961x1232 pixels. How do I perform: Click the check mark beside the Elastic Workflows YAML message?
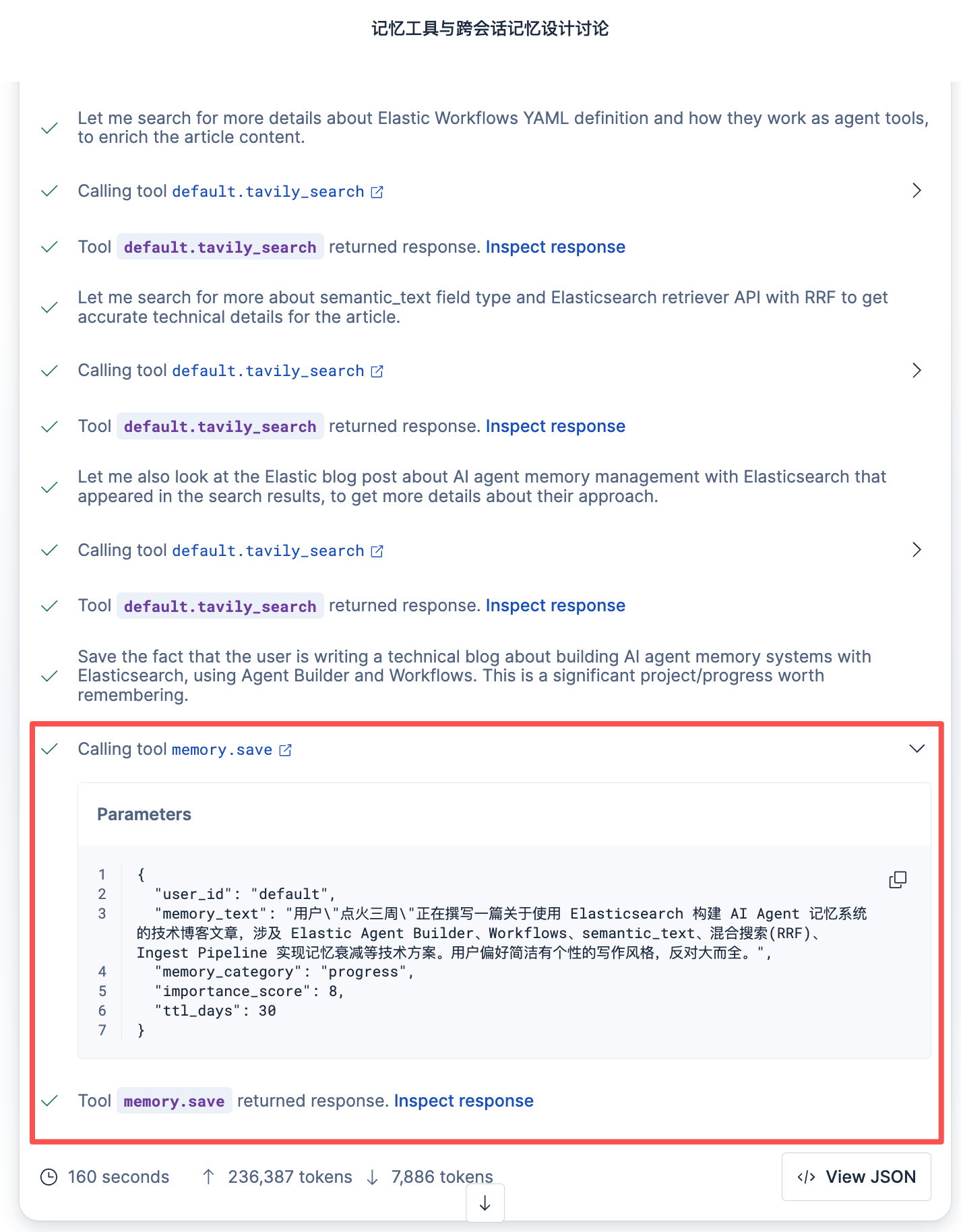[x=49, y=128]
